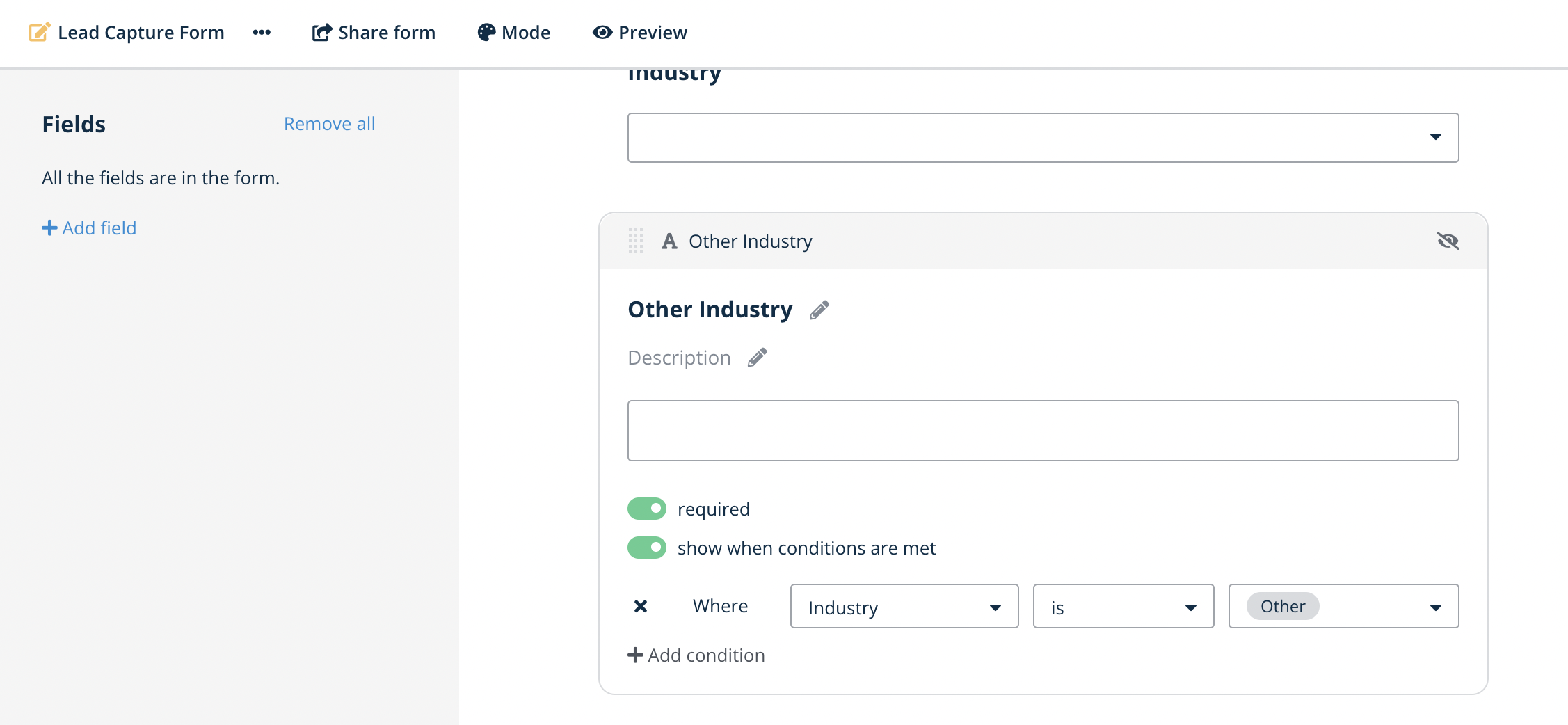This screenshot has width=1568, height=725.
Task: Open the three-dot options menu
Action: pos(262,32)
